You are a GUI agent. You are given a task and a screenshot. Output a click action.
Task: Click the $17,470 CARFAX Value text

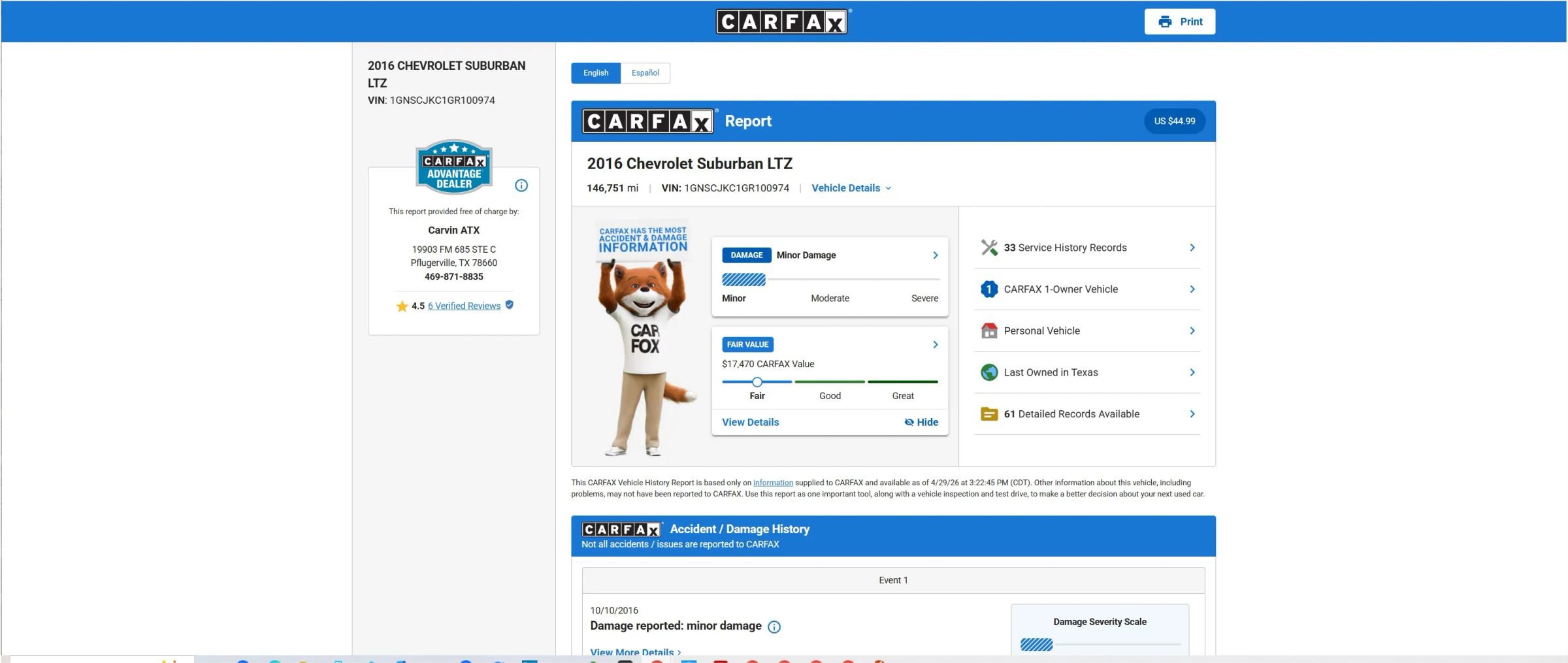768,364
